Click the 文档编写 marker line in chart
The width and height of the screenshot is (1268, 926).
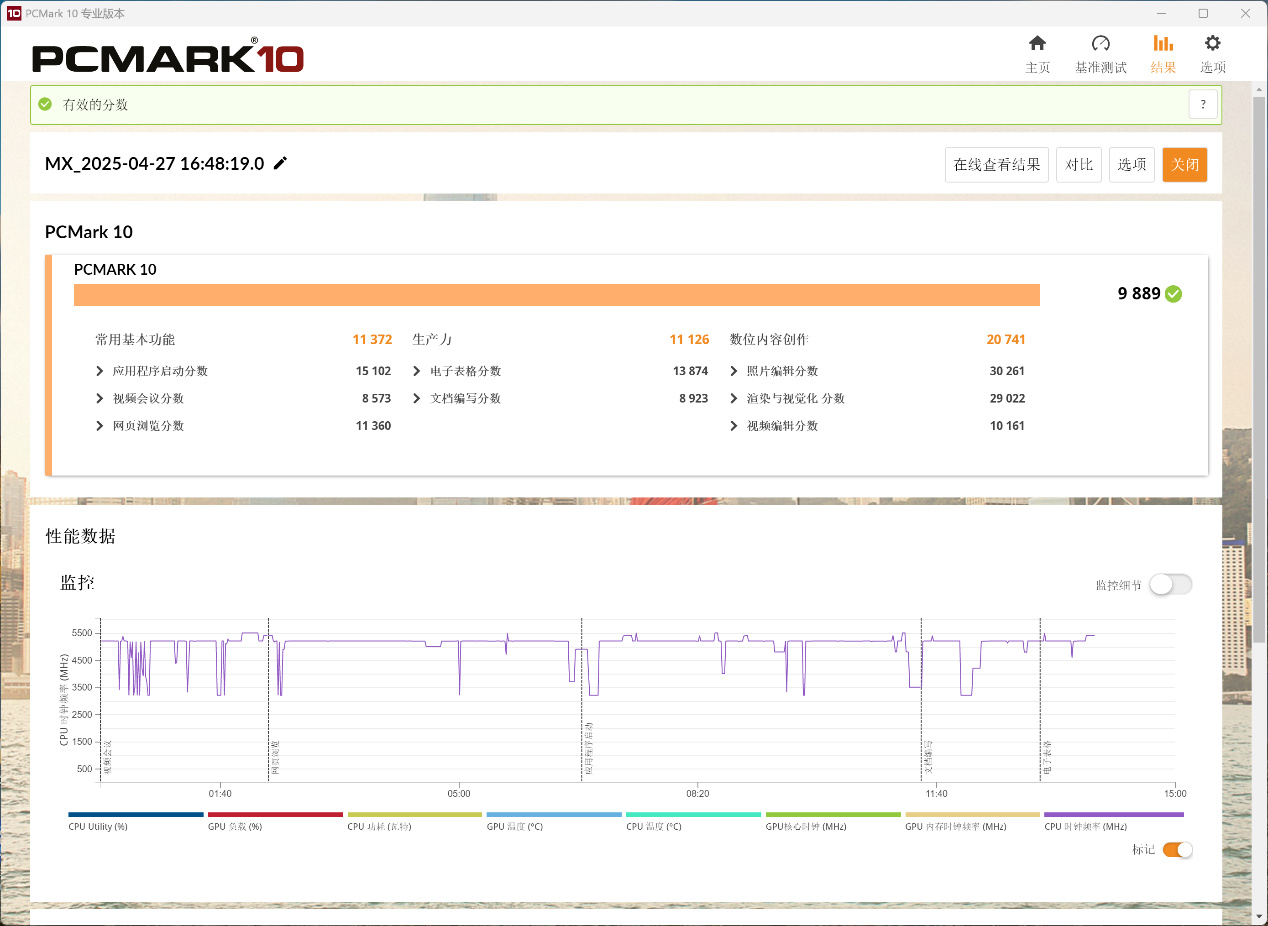pos(920,700)
